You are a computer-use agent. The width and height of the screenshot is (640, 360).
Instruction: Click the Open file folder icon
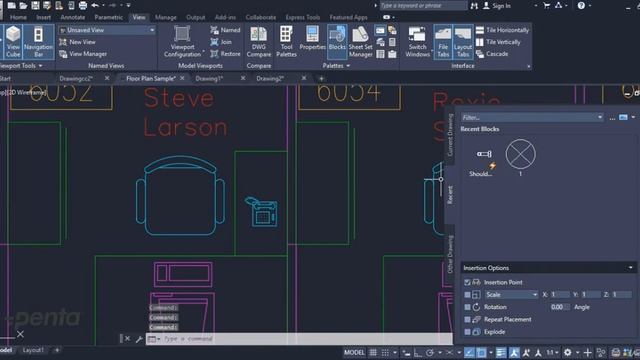point(23,5)
